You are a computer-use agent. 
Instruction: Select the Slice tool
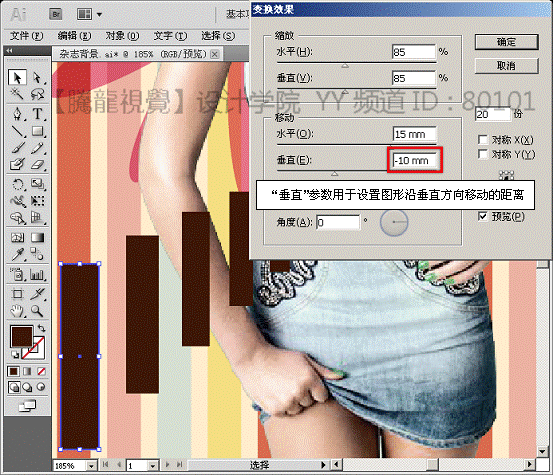point(37,293)
